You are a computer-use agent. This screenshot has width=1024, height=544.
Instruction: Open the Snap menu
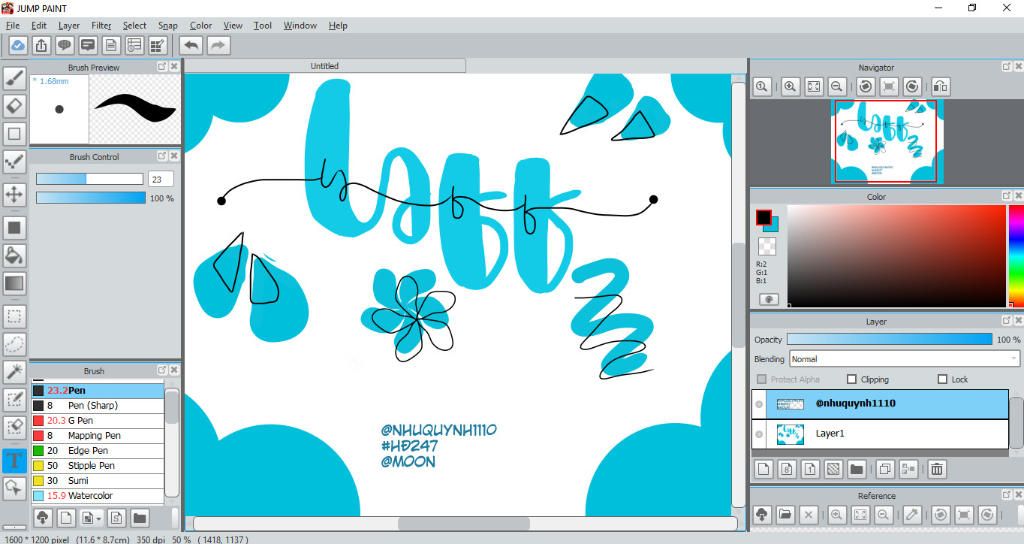coord(168,25)
